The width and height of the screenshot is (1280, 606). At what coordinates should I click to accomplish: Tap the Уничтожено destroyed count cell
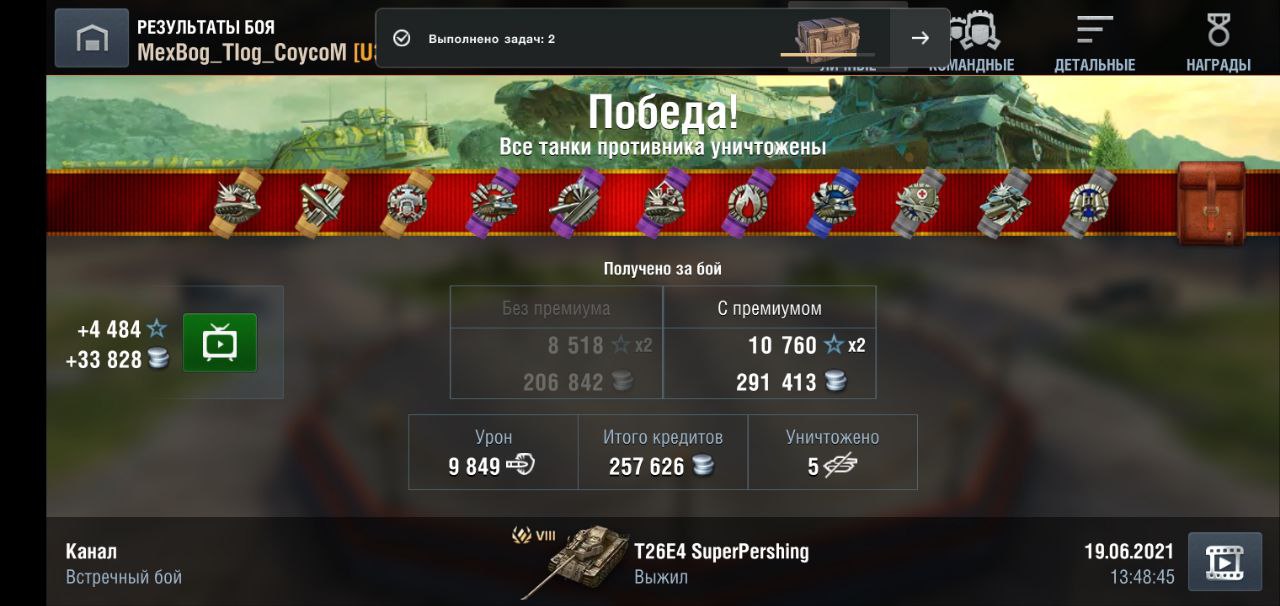(832, 452)
